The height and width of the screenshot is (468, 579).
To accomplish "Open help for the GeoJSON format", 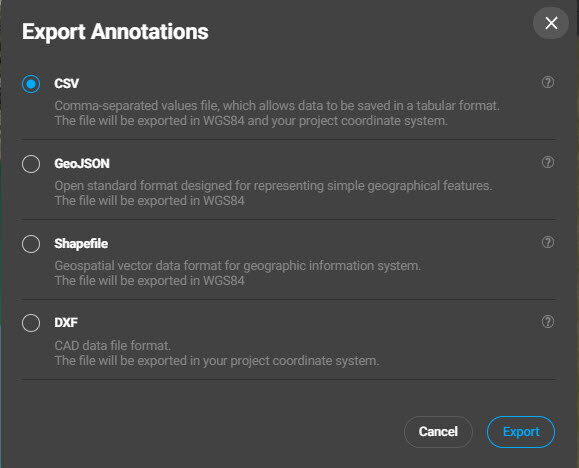I will coord(548,162).
